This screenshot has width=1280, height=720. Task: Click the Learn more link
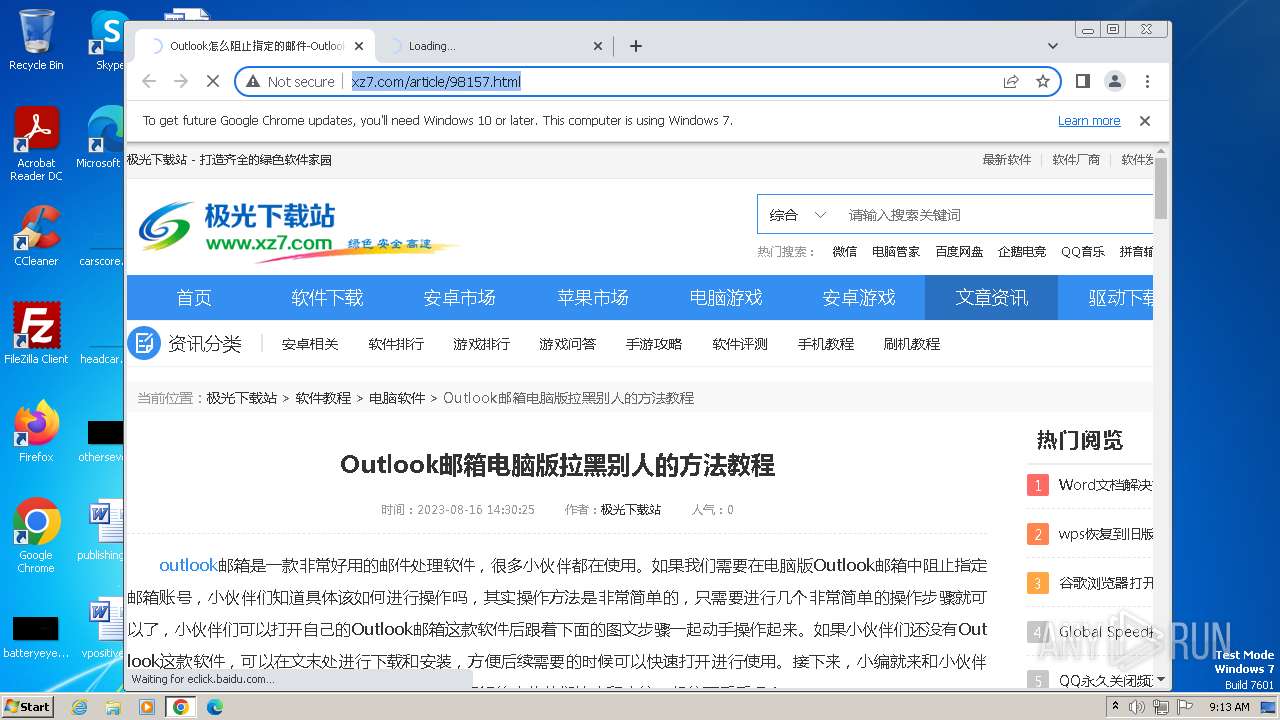(x=1089, y=121)
